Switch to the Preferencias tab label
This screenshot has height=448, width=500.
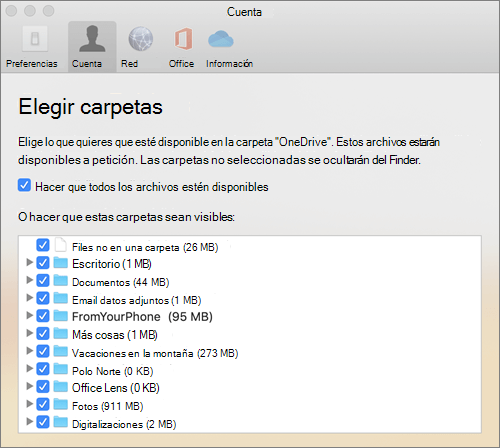pos(32,63)
